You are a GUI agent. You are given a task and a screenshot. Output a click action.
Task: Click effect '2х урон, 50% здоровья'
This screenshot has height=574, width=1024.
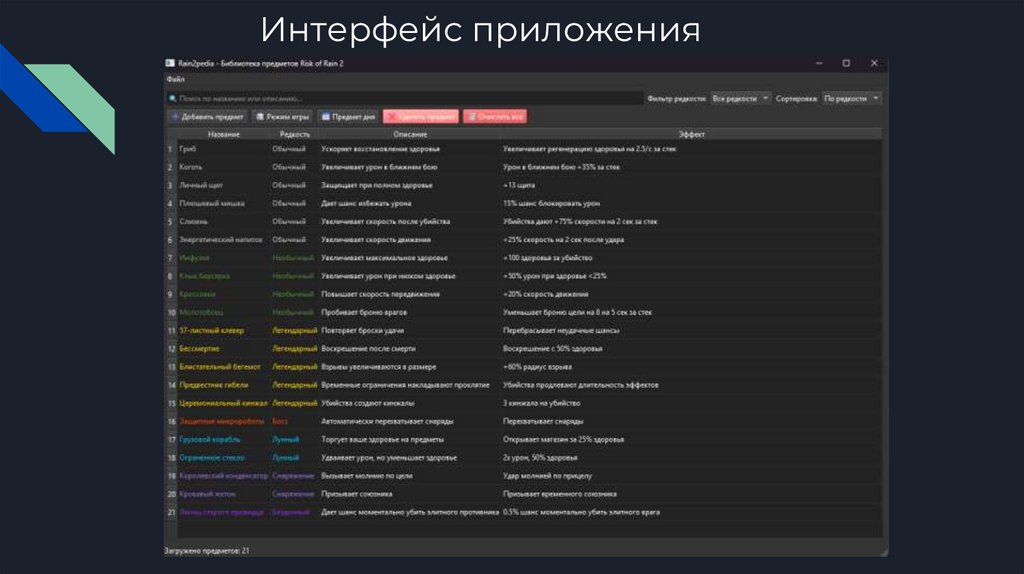(x=540, y=458)
